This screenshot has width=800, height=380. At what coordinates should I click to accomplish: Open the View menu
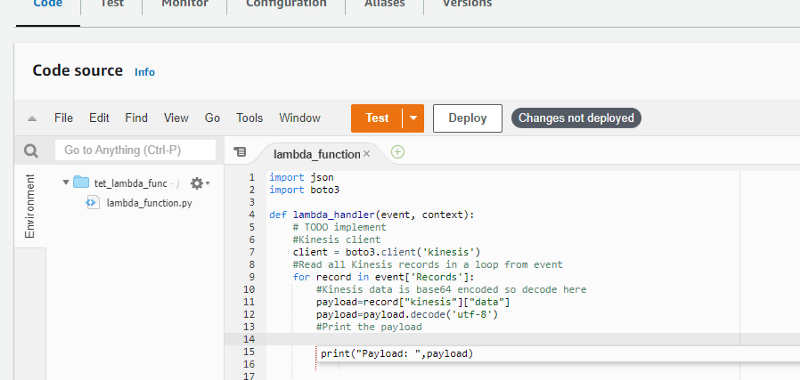tap(176, 118)
